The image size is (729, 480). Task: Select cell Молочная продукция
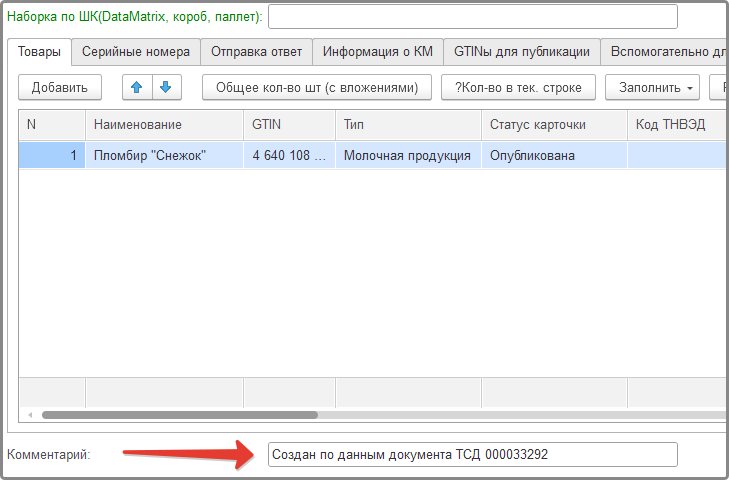pyautogui.click(x=409, y=155)
